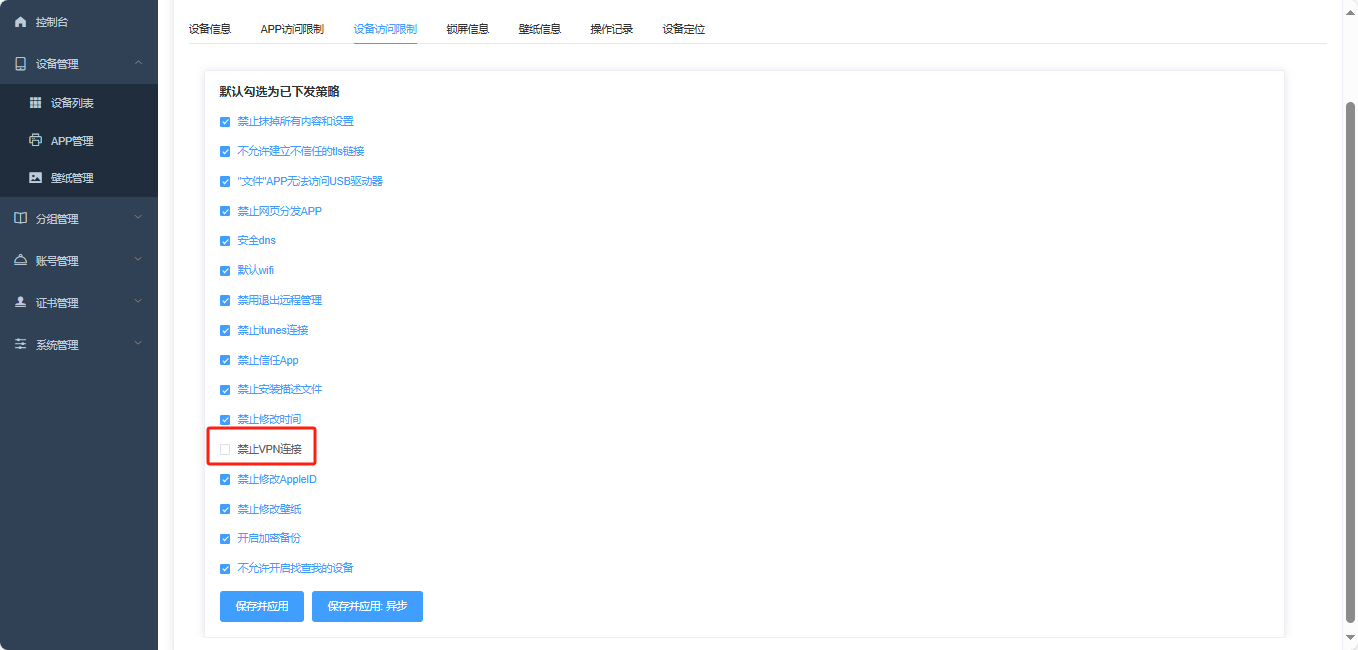The height and width of the screenshot is (650, 1358).
Task: Uncheck 禁止修改AppleID checkbox
Action: [x=225, y=480]
